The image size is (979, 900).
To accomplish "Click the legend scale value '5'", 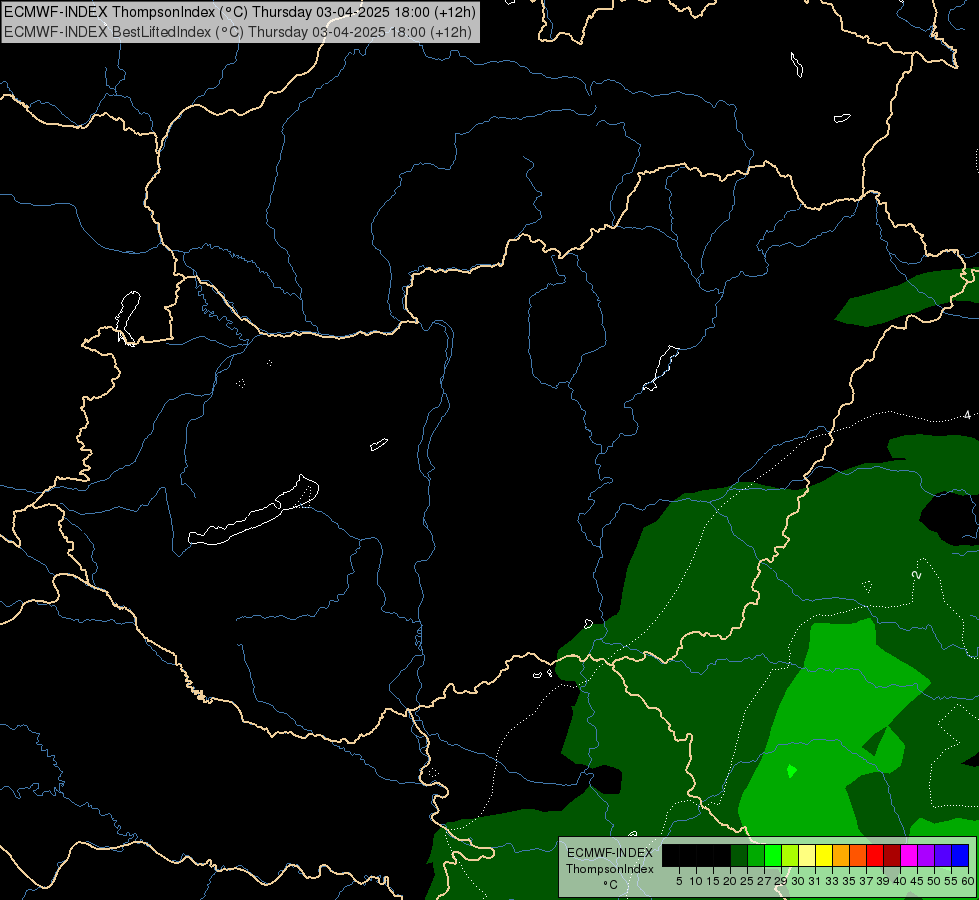I will [679, 881].
